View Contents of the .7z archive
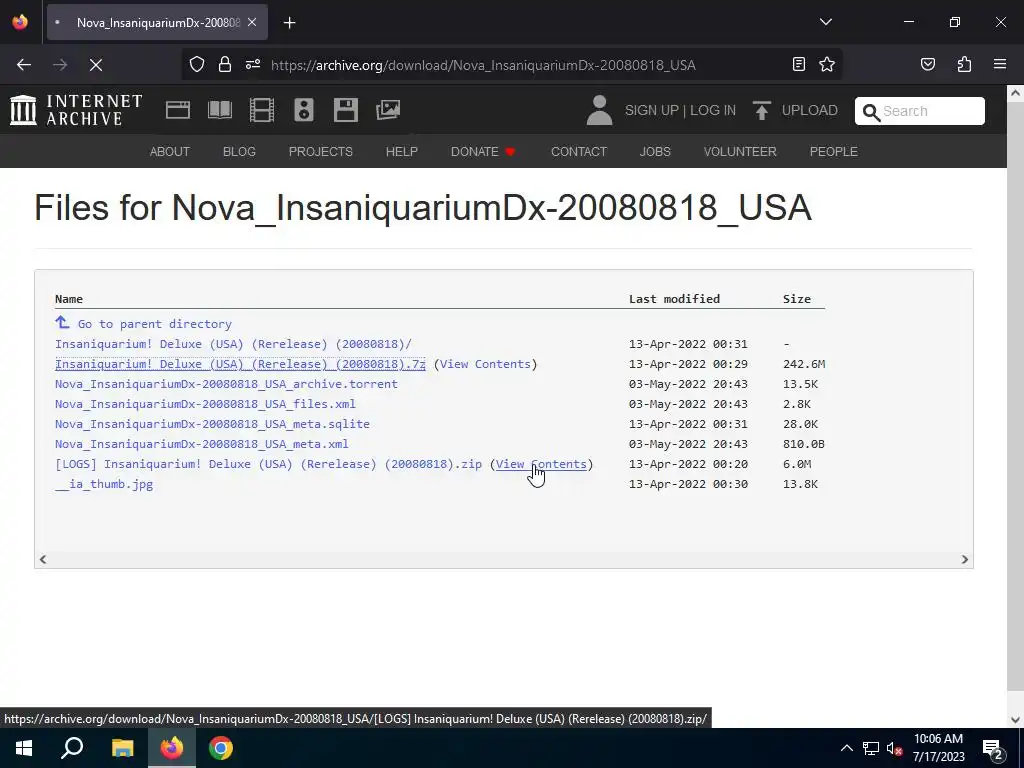The image size is (1024, 768). 485,364
